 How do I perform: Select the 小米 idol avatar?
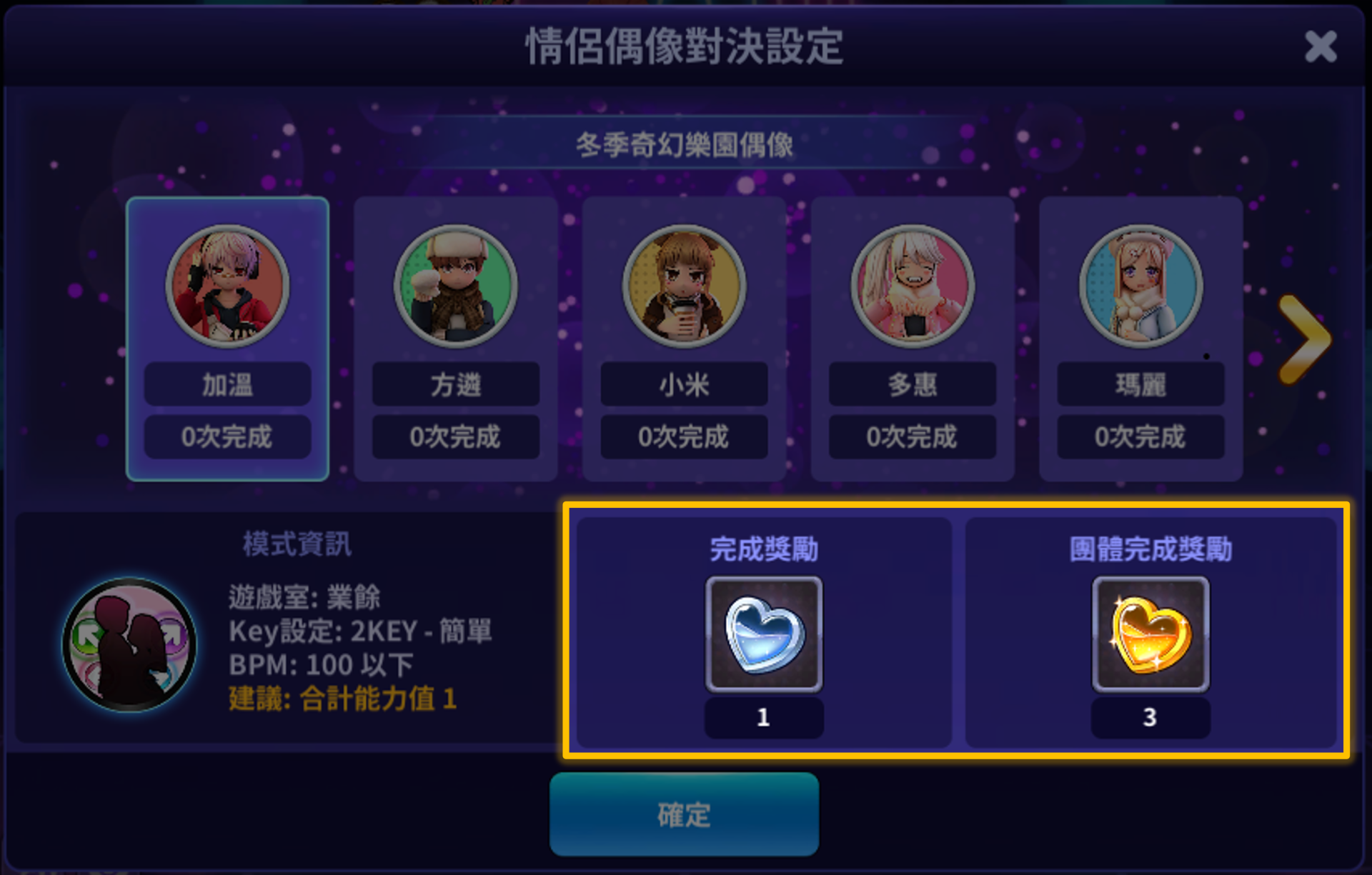(x=684, y=286)
